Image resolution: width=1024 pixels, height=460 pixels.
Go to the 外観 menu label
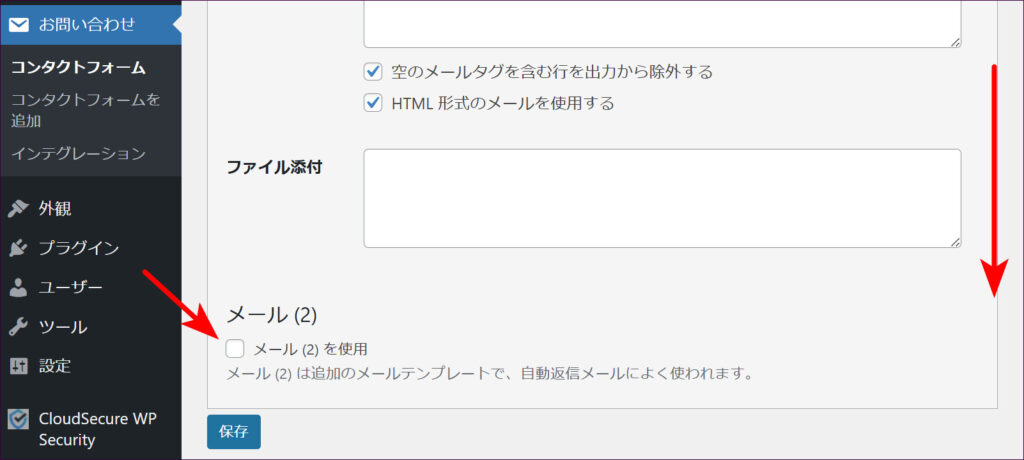click(55, 209)
